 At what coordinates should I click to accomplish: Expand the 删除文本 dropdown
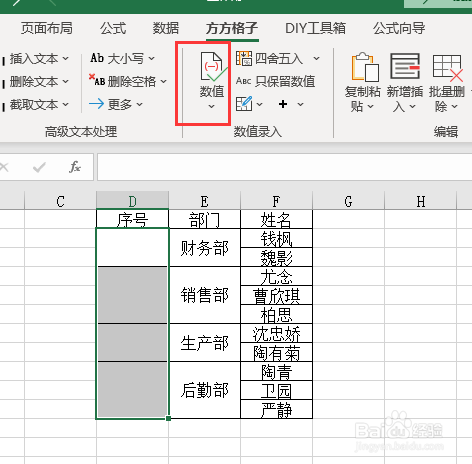(x=66, y=81)
